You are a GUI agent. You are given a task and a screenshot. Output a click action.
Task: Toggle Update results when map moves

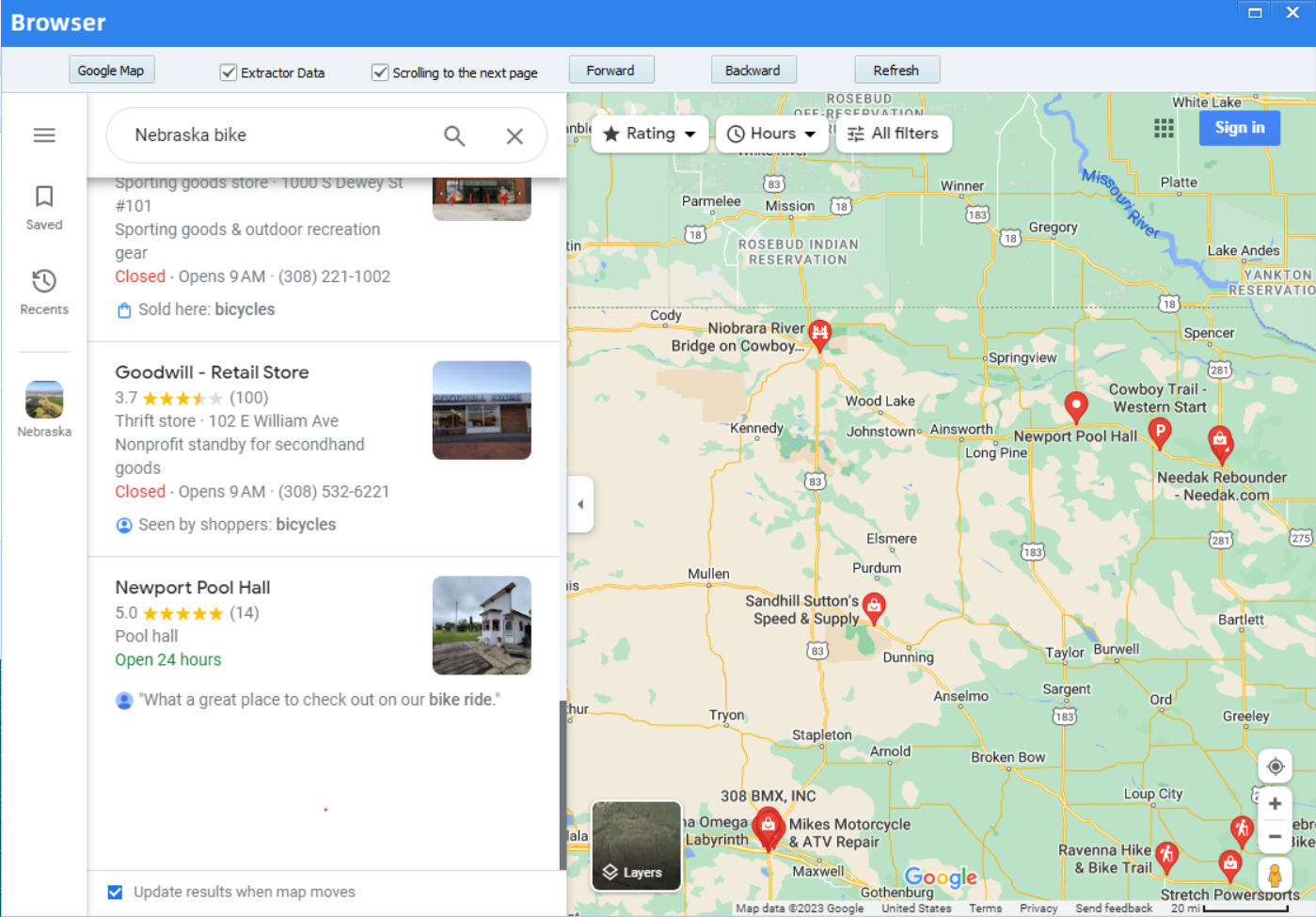pyautogui.click(x=115, y=892)
